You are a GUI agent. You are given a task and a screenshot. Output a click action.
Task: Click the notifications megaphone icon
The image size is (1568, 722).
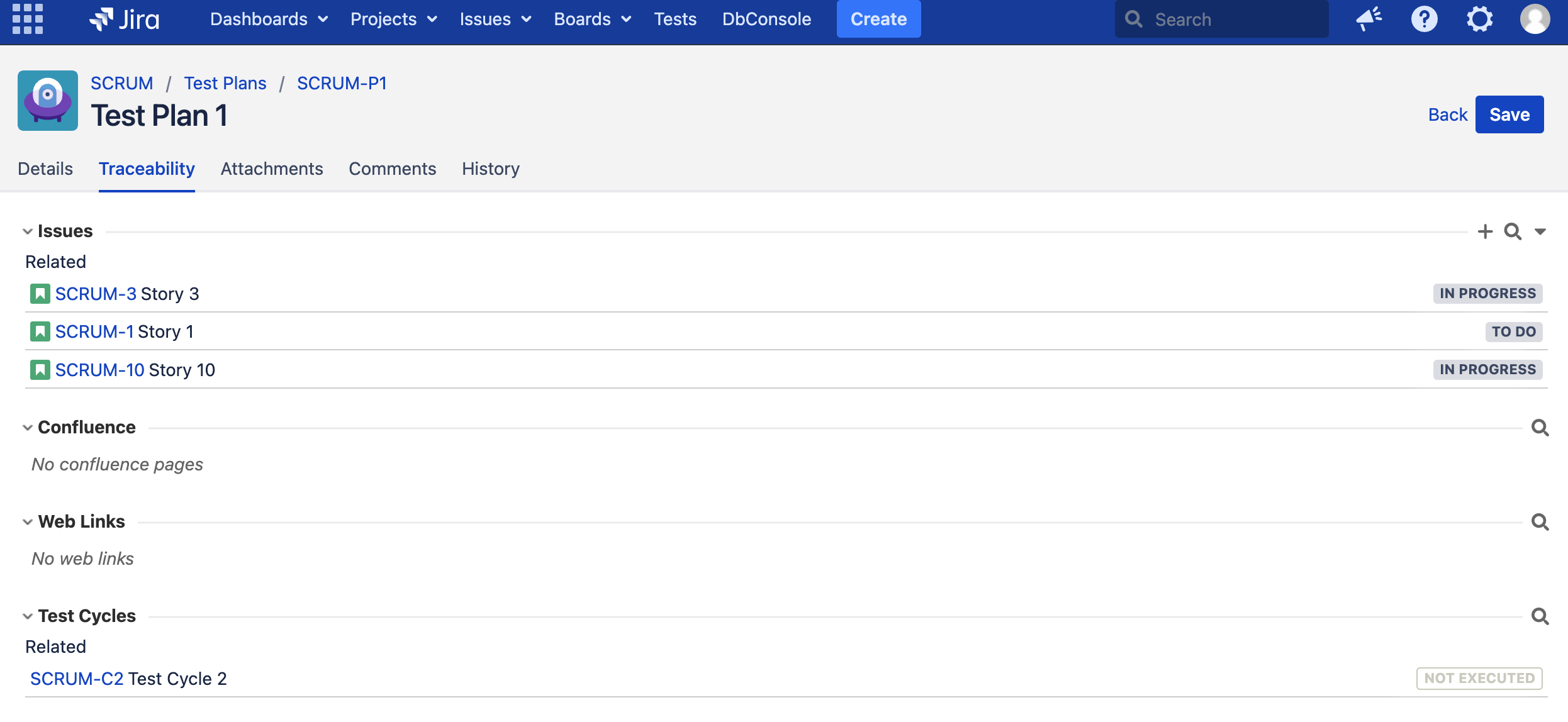(1369, 19)
